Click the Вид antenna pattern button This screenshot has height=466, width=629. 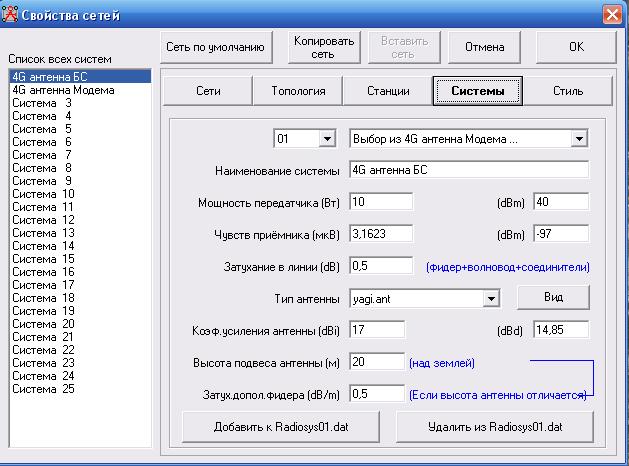(x=553, y=297)
